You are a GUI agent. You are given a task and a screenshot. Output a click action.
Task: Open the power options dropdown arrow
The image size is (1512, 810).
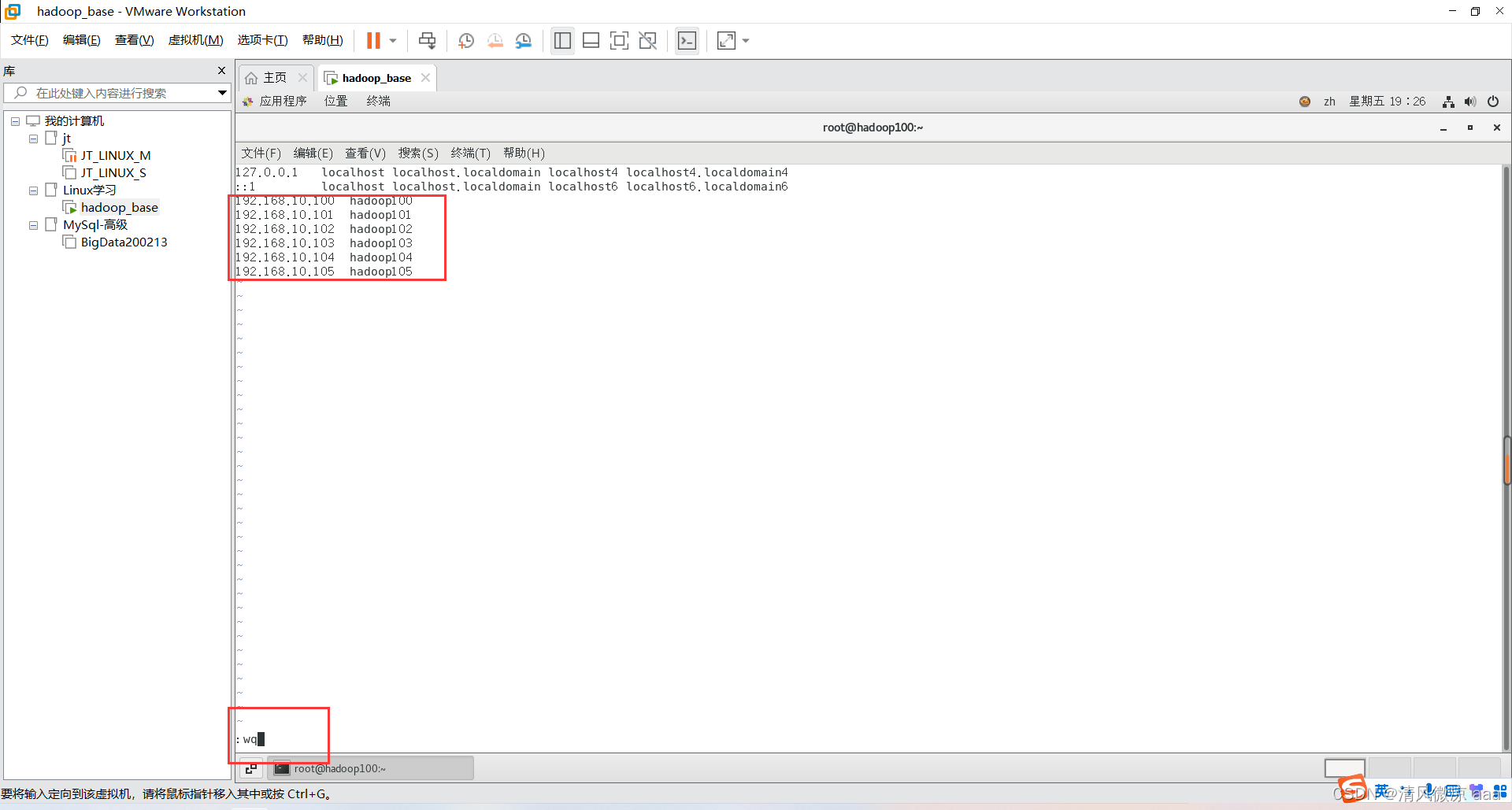click(x=392, y=40)
